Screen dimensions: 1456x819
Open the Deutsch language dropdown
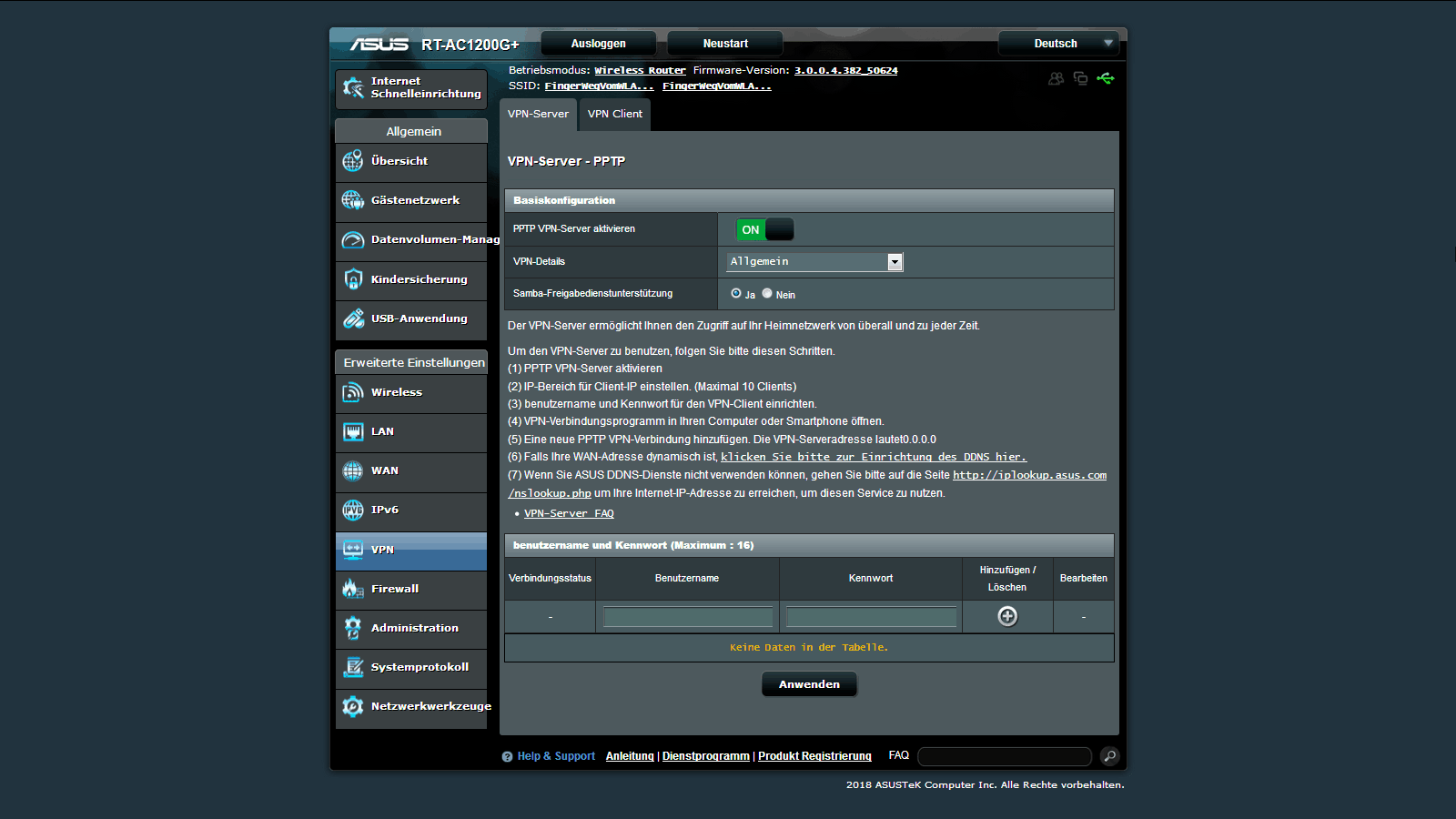point(1059,44)
